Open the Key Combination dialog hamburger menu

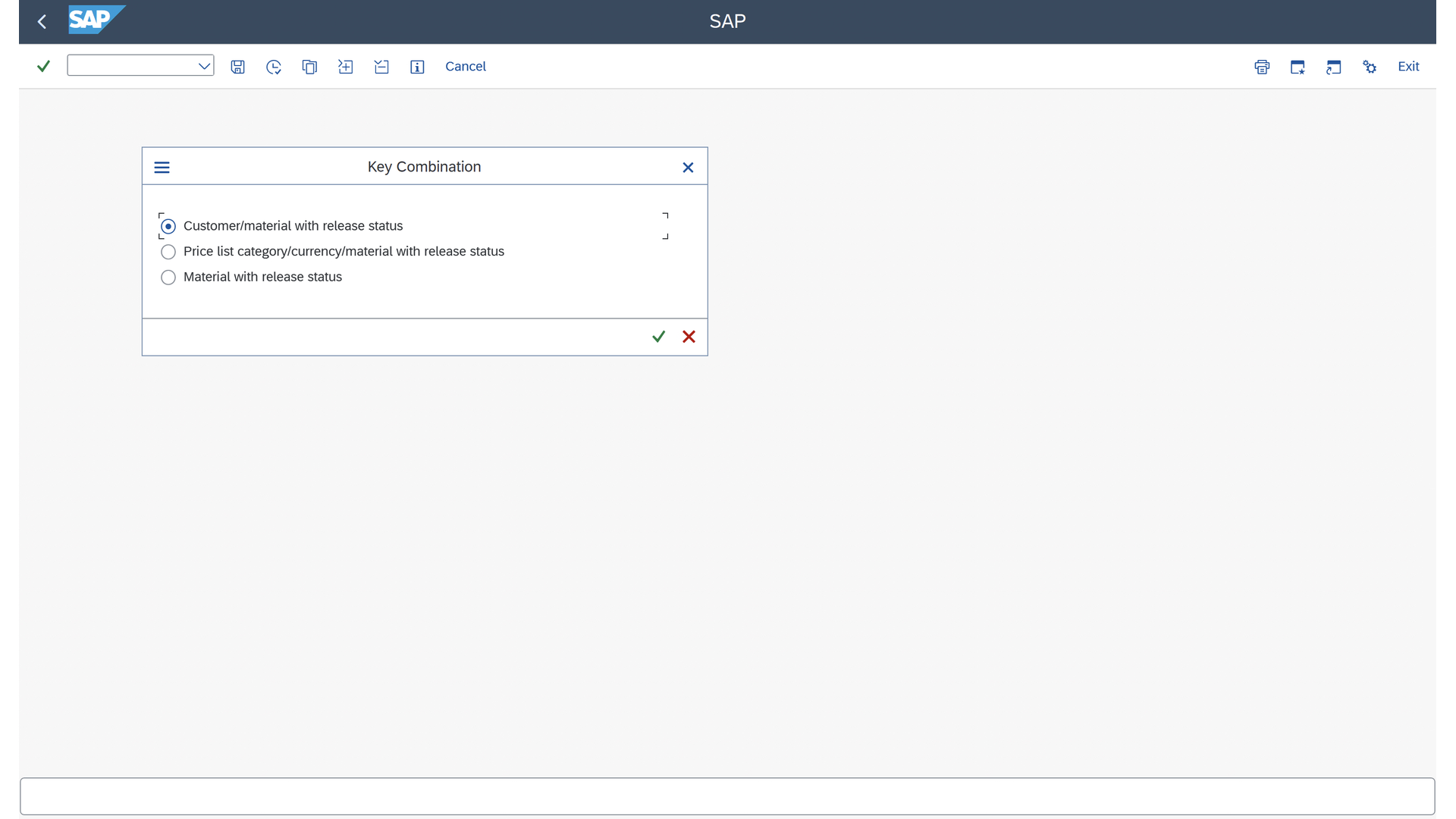click(162, 168)
